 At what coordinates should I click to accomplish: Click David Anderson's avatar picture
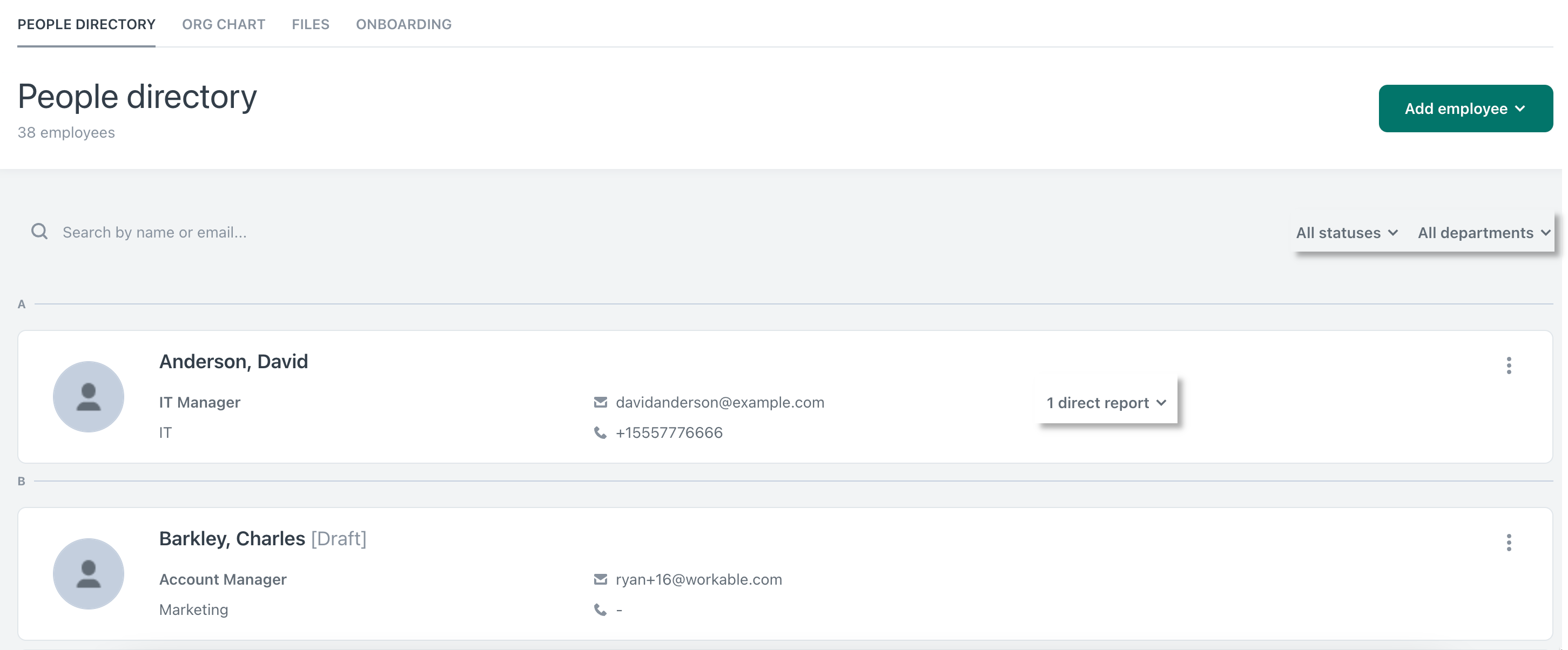click(88, 397)
